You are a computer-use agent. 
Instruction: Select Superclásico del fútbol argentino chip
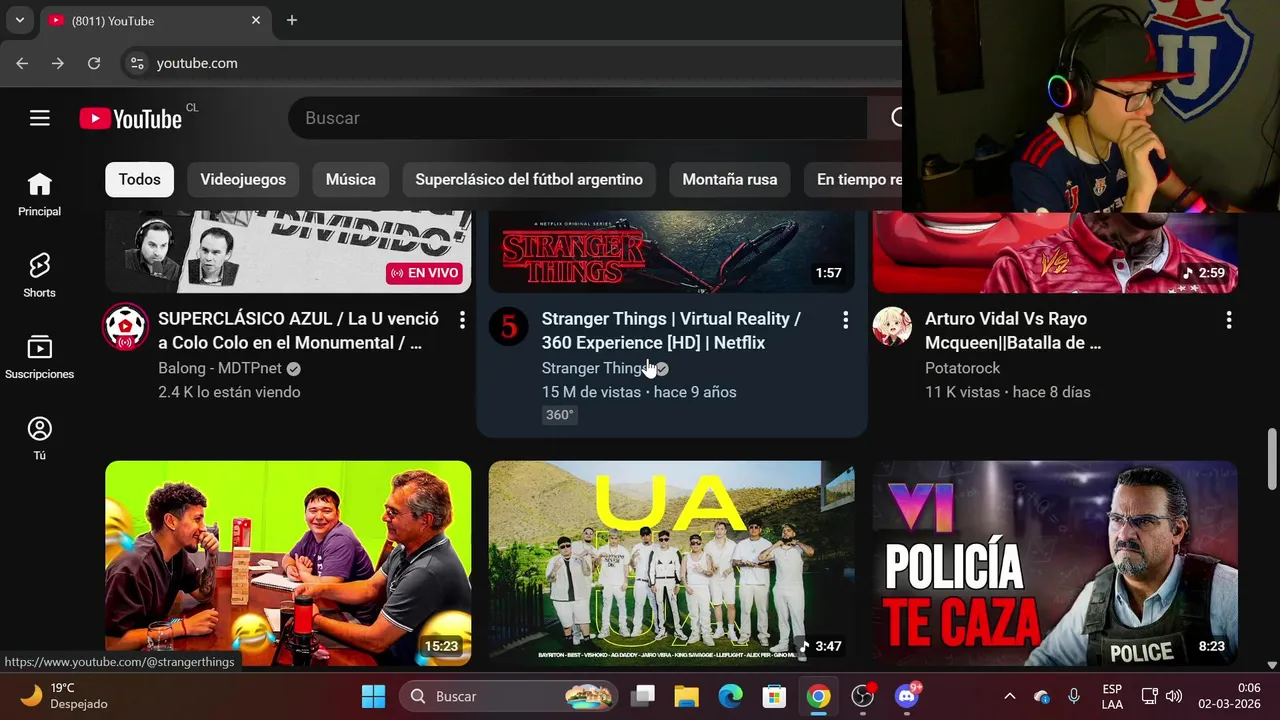tap(529, 180)
